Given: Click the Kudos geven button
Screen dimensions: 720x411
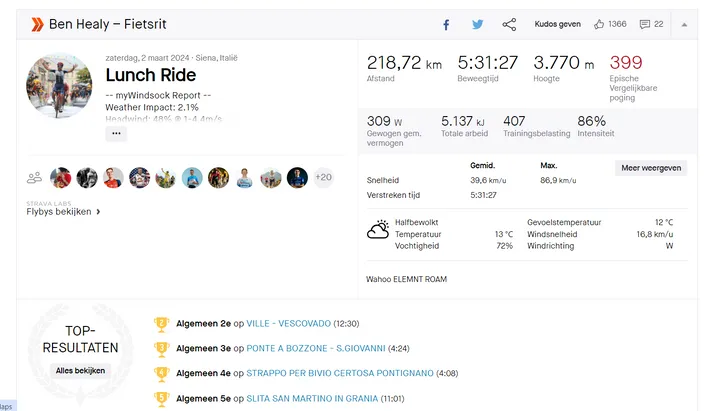Looking at the screenshot, I should tap(557, 24).
